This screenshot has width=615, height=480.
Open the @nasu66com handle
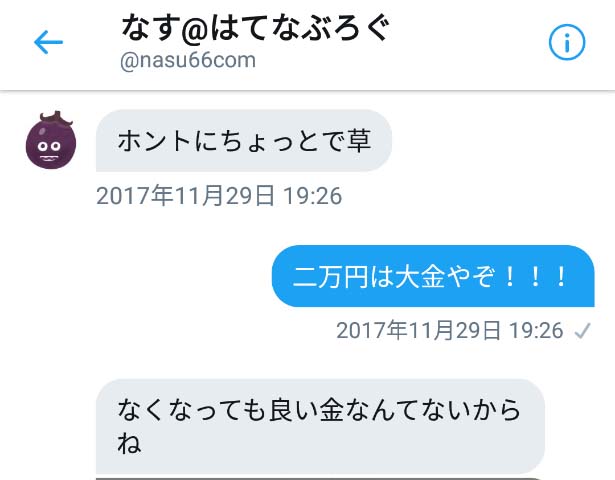188,61
